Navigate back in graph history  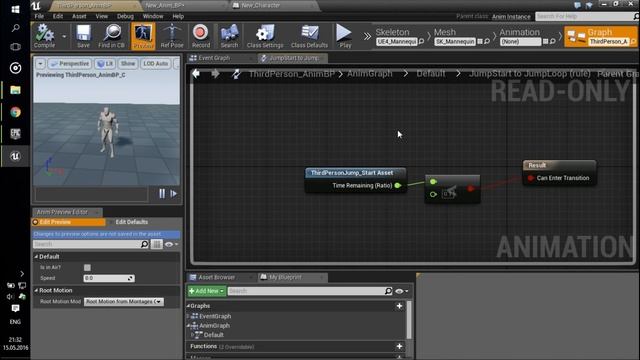[x=196, y=73]
